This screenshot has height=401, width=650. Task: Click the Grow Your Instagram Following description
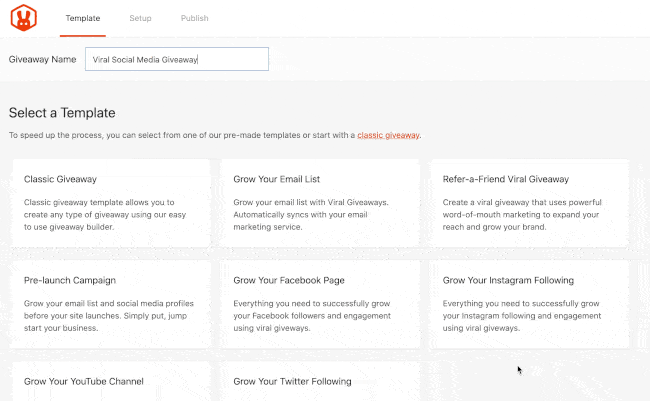pyautogui.click(x=522, y=316)
